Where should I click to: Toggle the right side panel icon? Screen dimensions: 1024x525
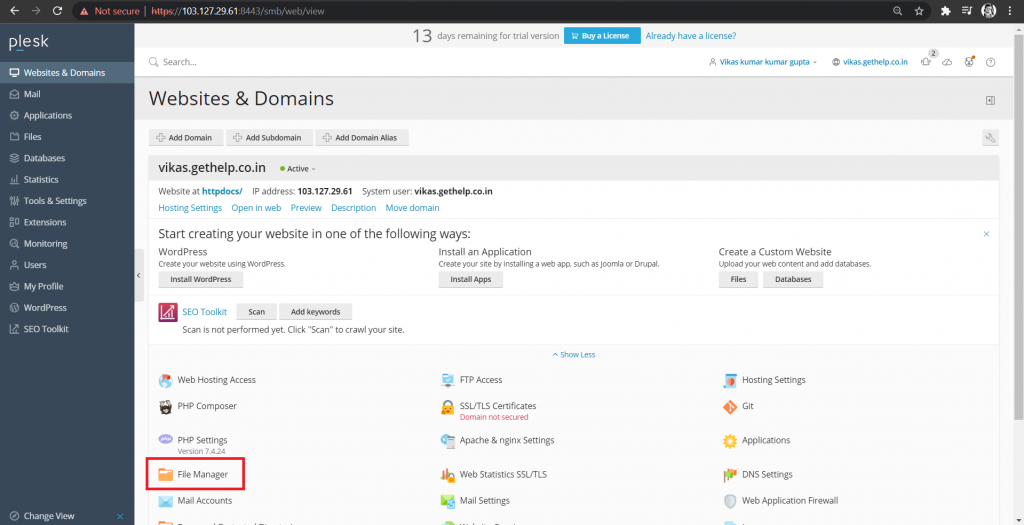(x=990, y=100)
